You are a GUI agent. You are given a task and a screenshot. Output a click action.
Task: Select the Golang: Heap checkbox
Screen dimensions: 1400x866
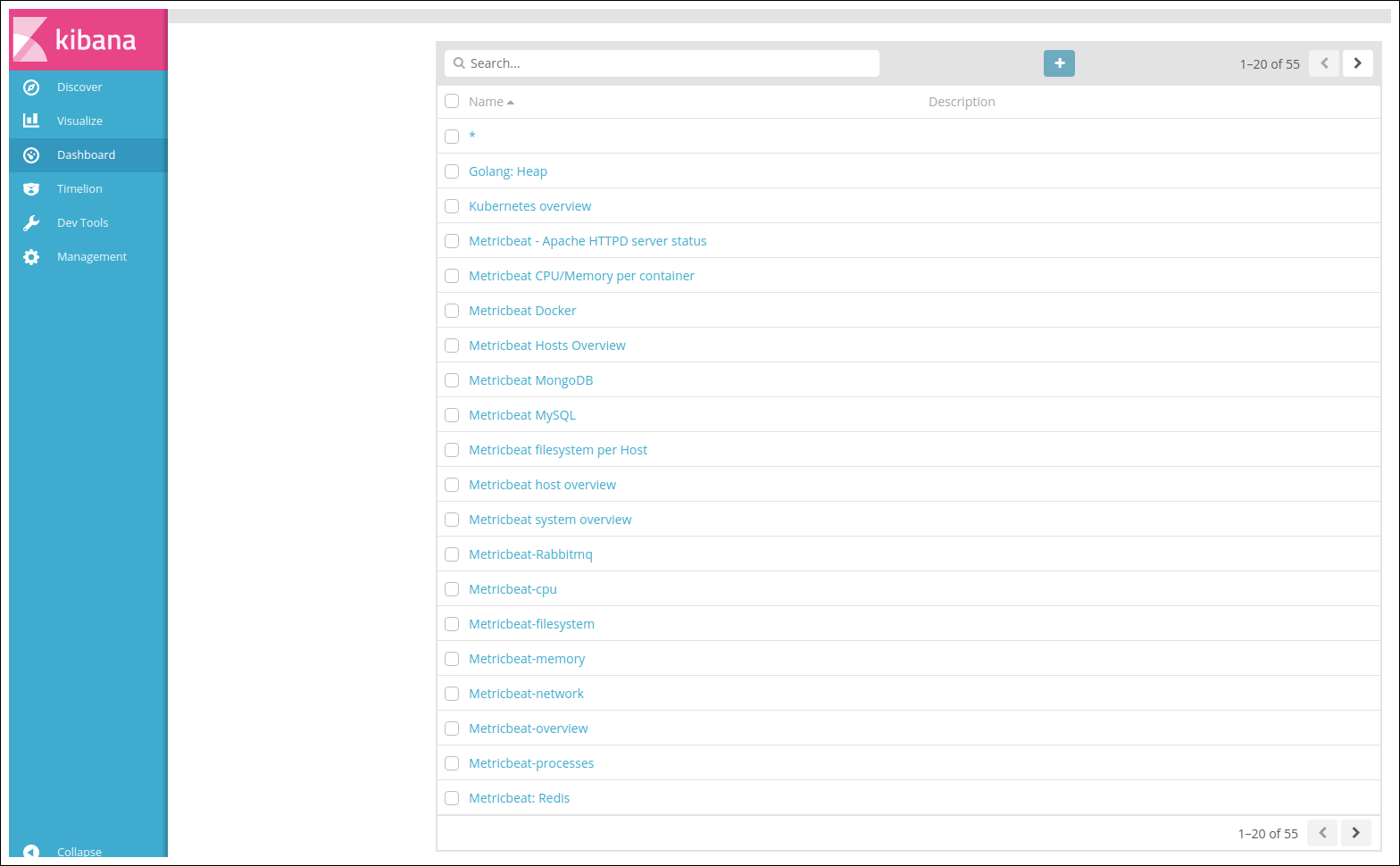click(x=452, y=171)
